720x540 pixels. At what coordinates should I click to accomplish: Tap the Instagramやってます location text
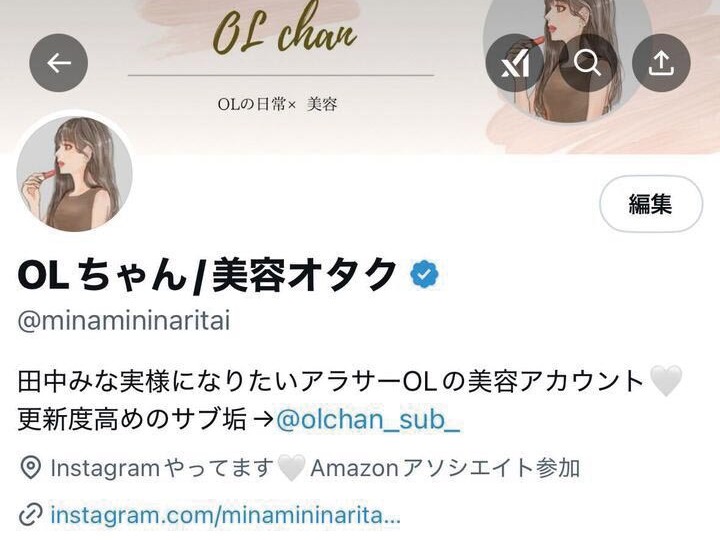point(162,468)
